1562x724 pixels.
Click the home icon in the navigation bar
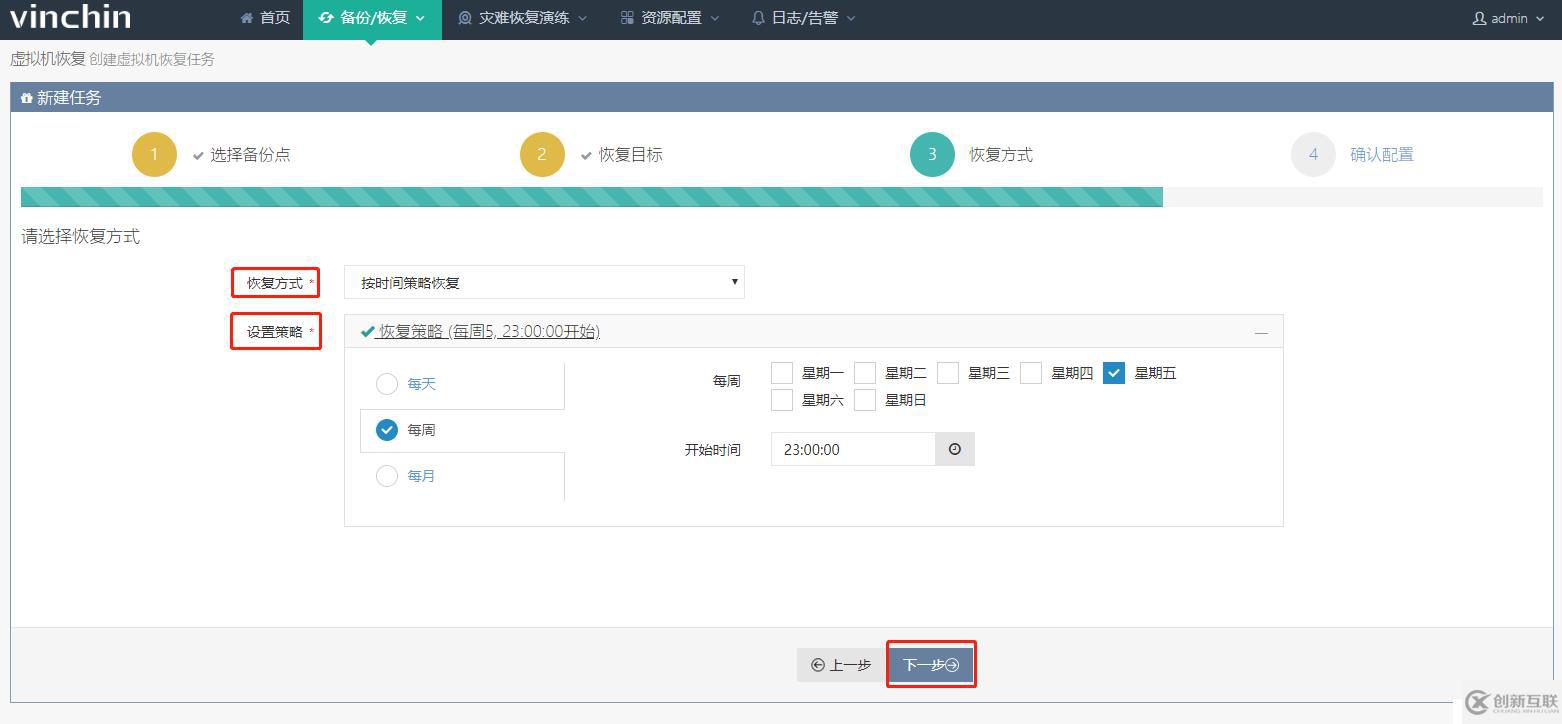pyautogui.click(x=247, y=17)
